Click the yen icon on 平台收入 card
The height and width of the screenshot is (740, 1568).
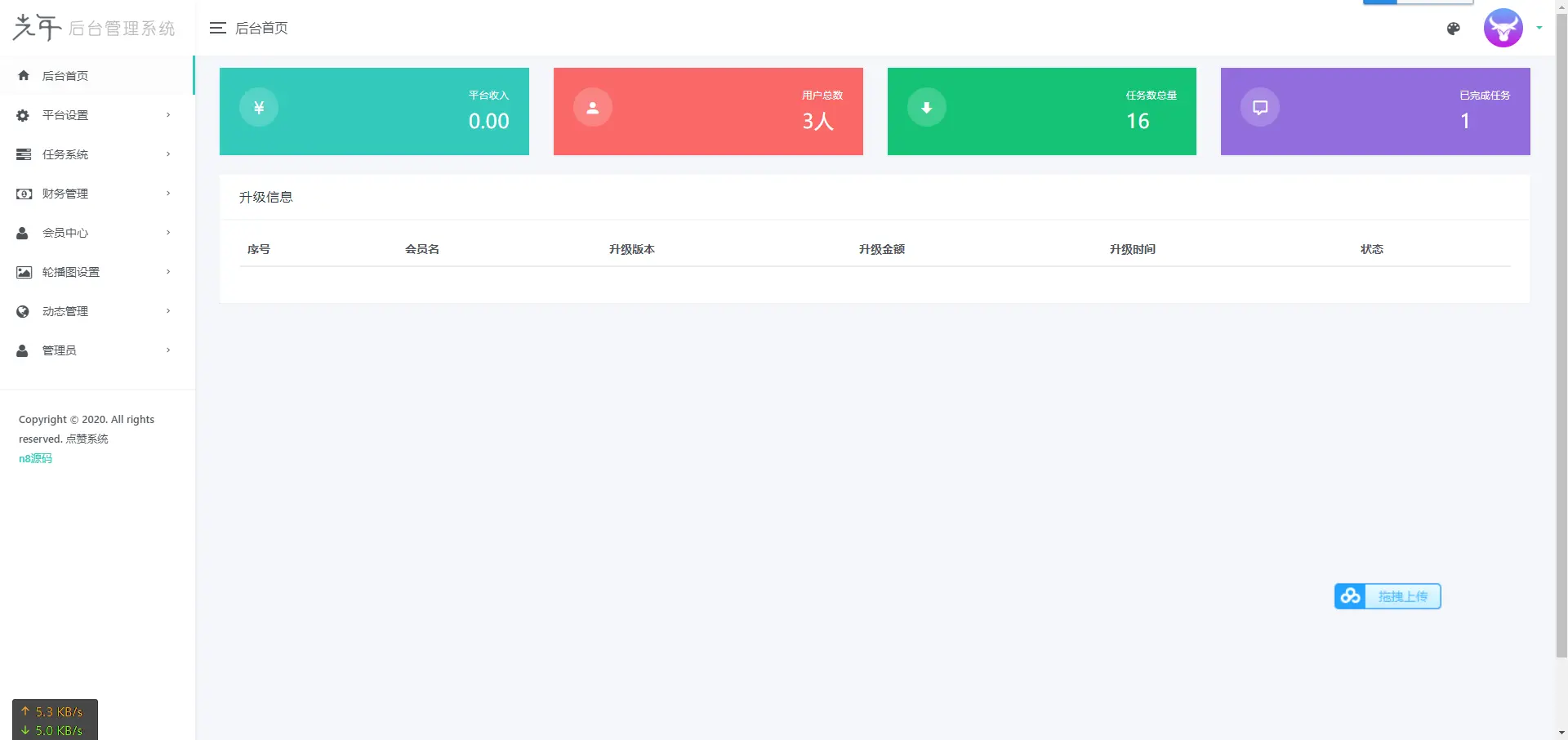pos(259,107)
